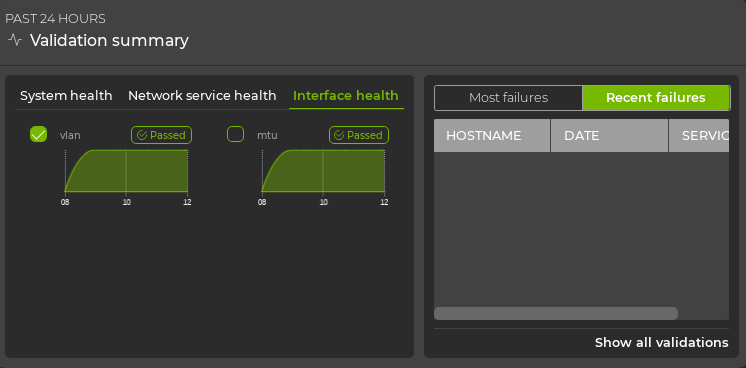746x368 pixels.
Task: Select Interface health tab
Action: tap(346, 96)
